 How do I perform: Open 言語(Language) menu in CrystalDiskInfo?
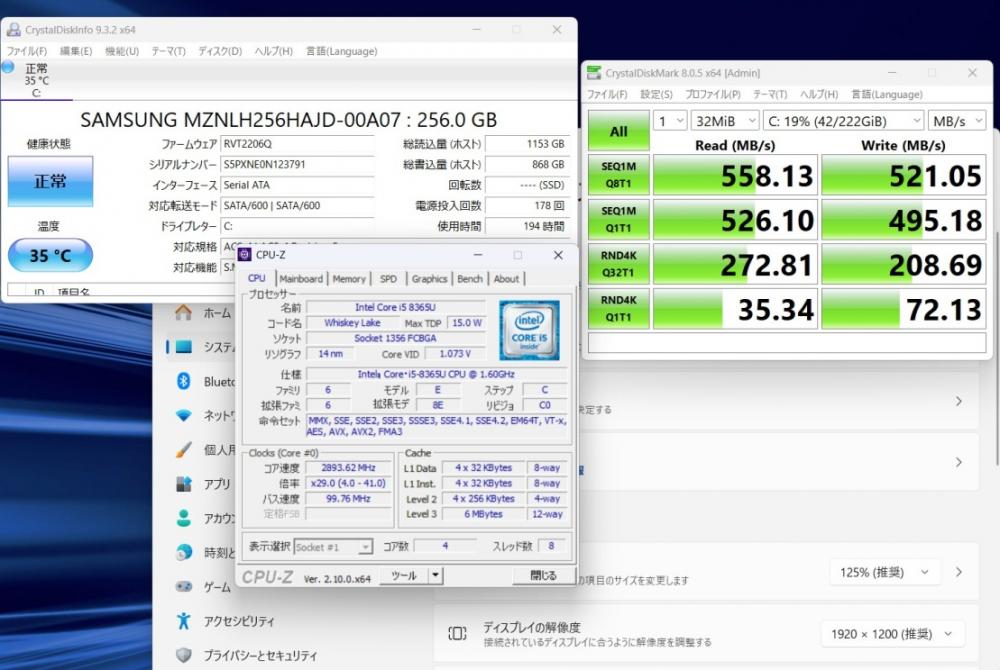click(x=341, y=51)
